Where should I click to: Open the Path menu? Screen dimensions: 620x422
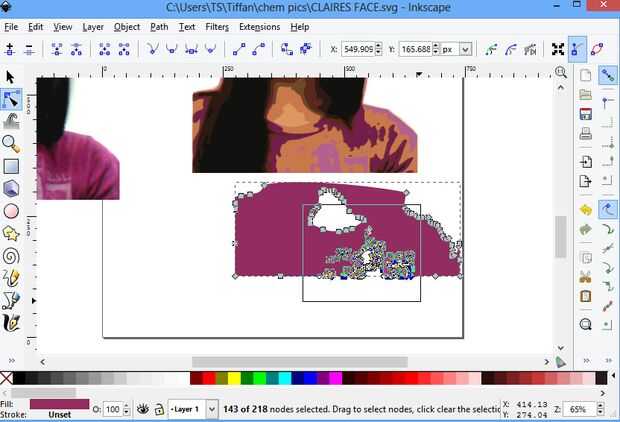pyautogui.click(x=159, y=27)
